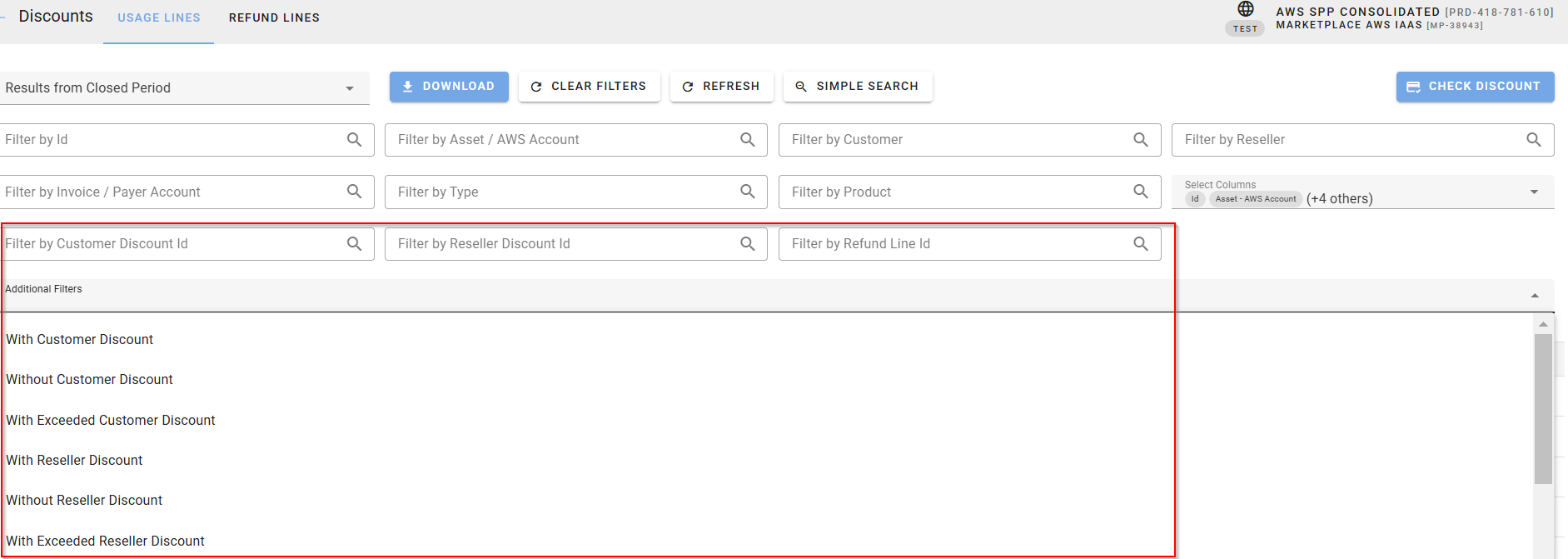The height and width of the screenshot is (559, 1568).
Task: Click search icon in Filter by Reseller
Action: (x=1533, y=140)
